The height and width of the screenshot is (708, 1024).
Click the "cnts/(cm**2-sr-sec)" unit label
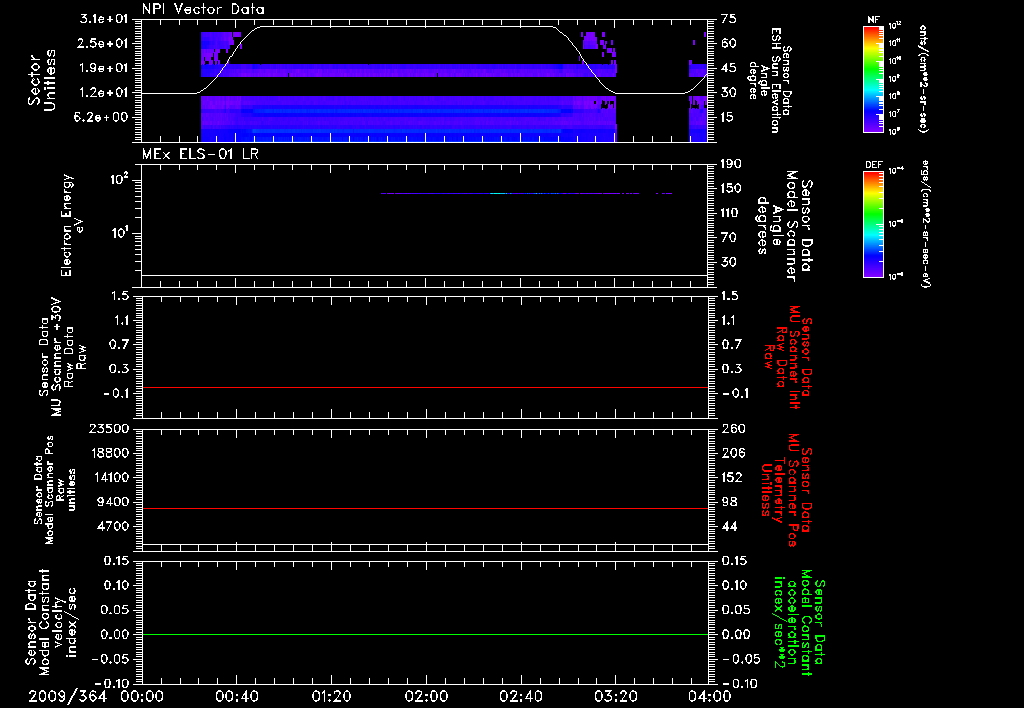923,78
